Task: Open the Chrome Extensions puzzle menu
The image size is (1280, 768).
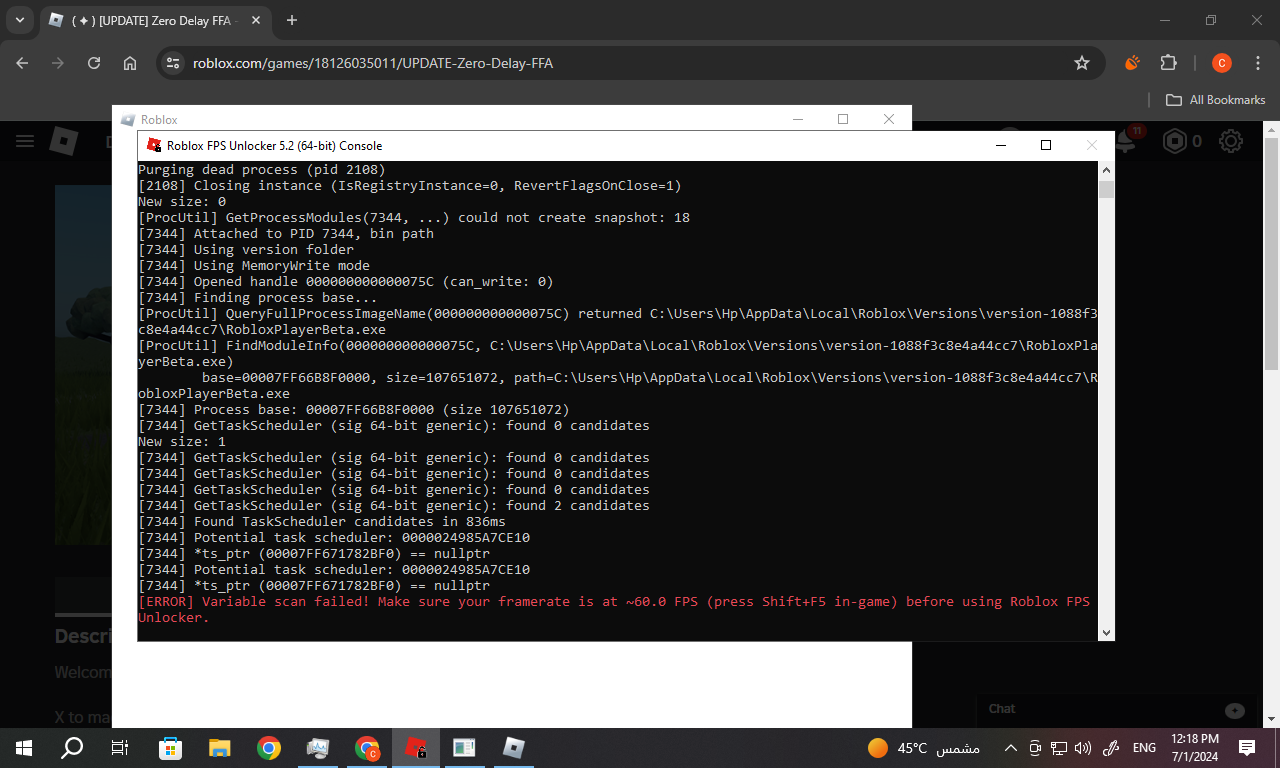Action: 1168,63
